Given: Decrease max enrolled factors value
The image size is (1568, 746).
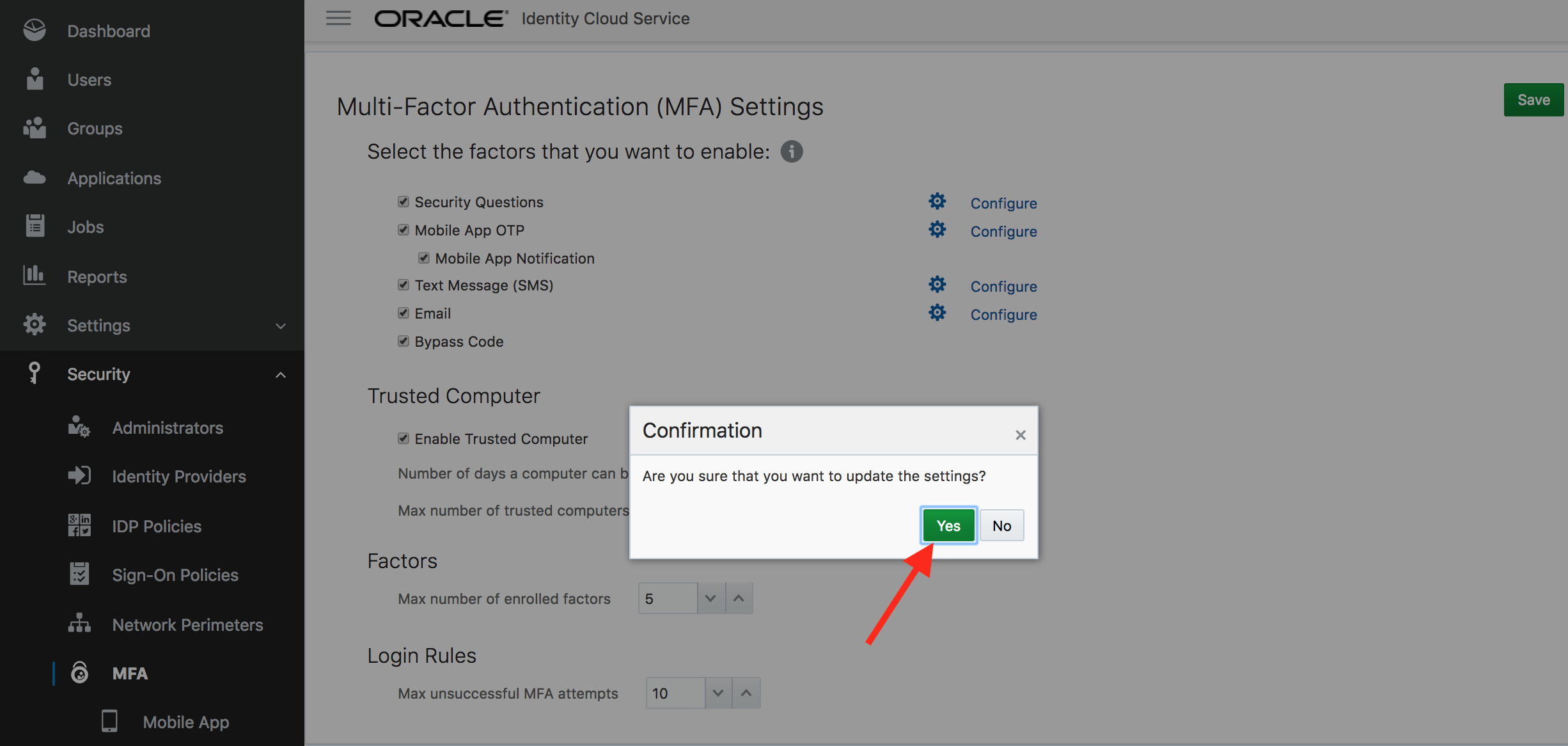Looking at the screenshot, I should tap(711, 598).
